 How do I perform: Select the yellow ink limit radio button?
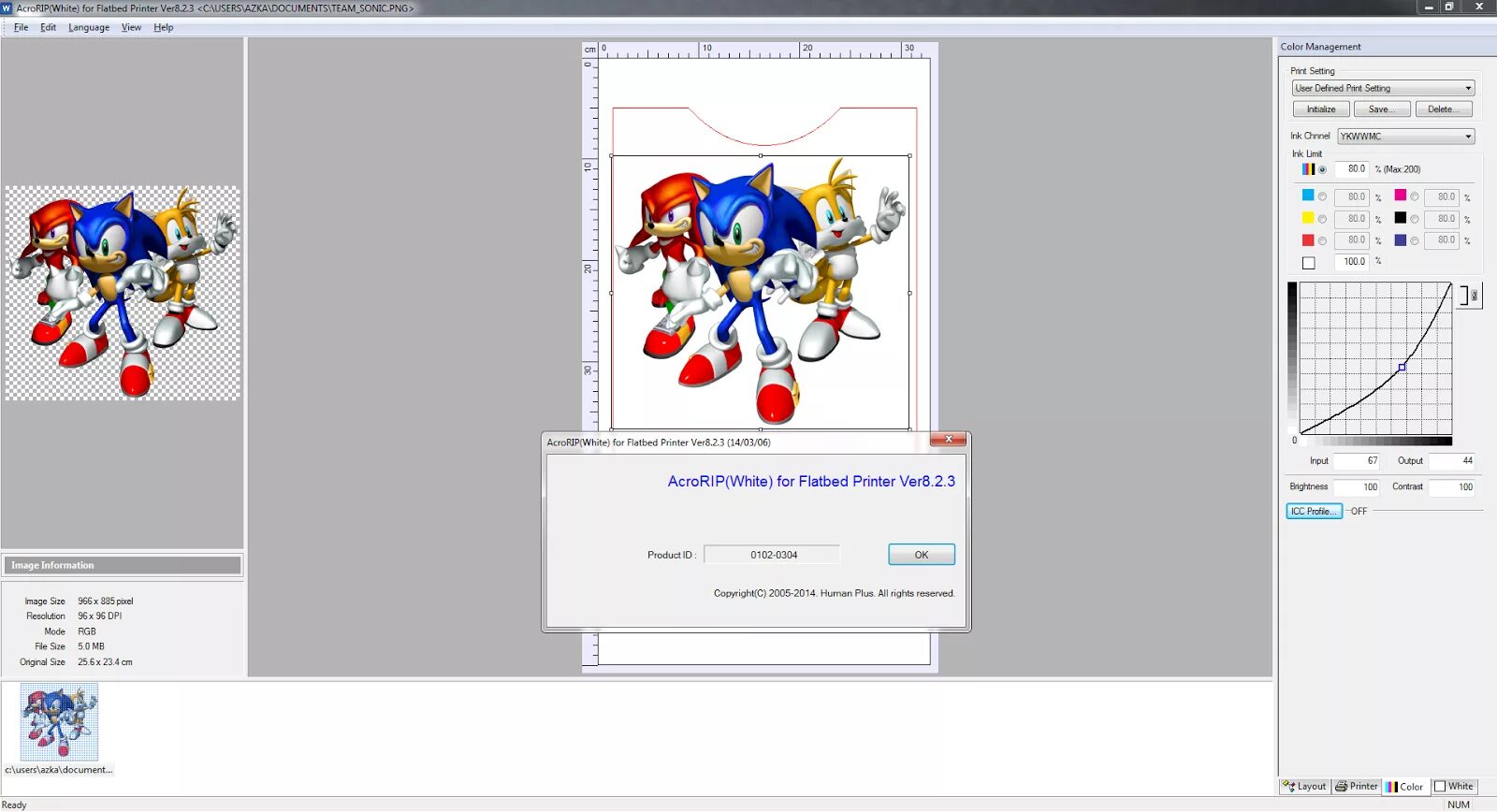pos(1322,219)
